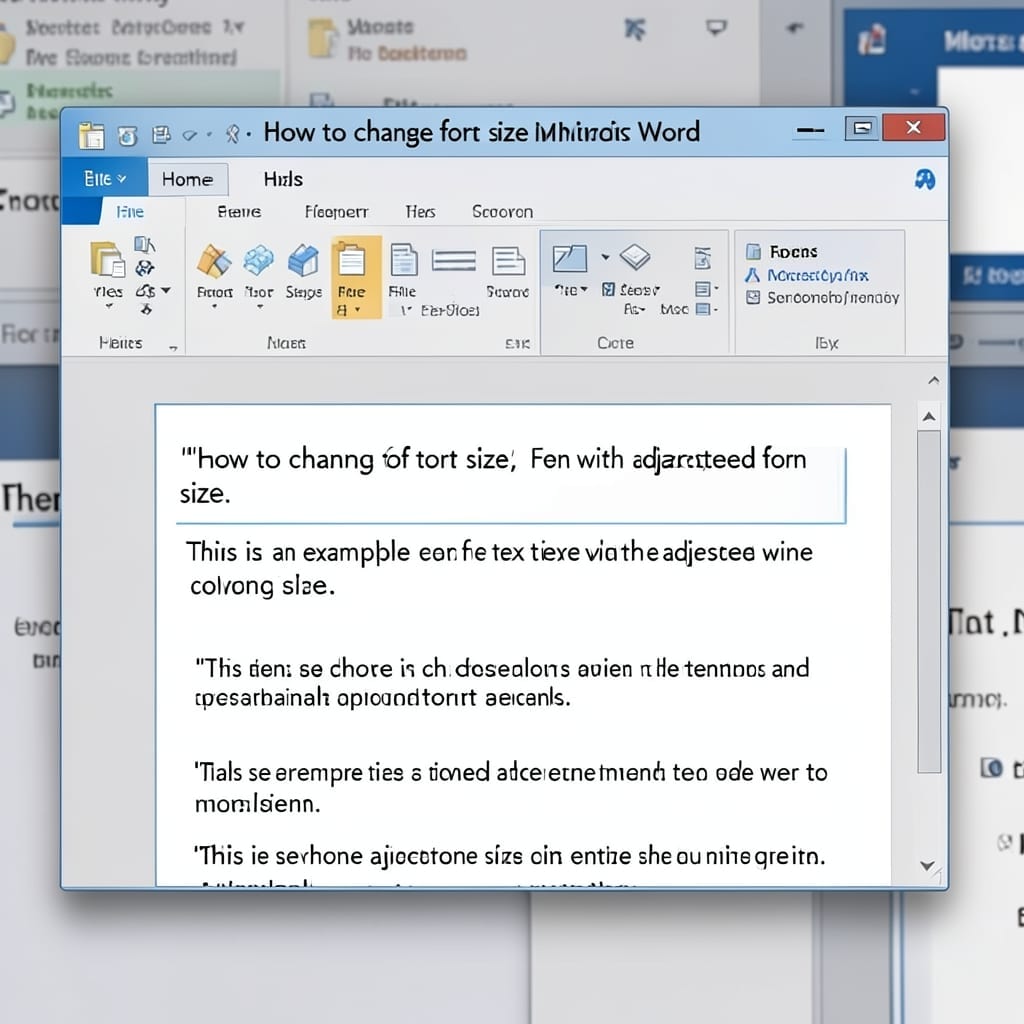The width and height of the screenshot is (1024, 1024).
Task: Click the undo arrow in the title bar
Action: 189,135
